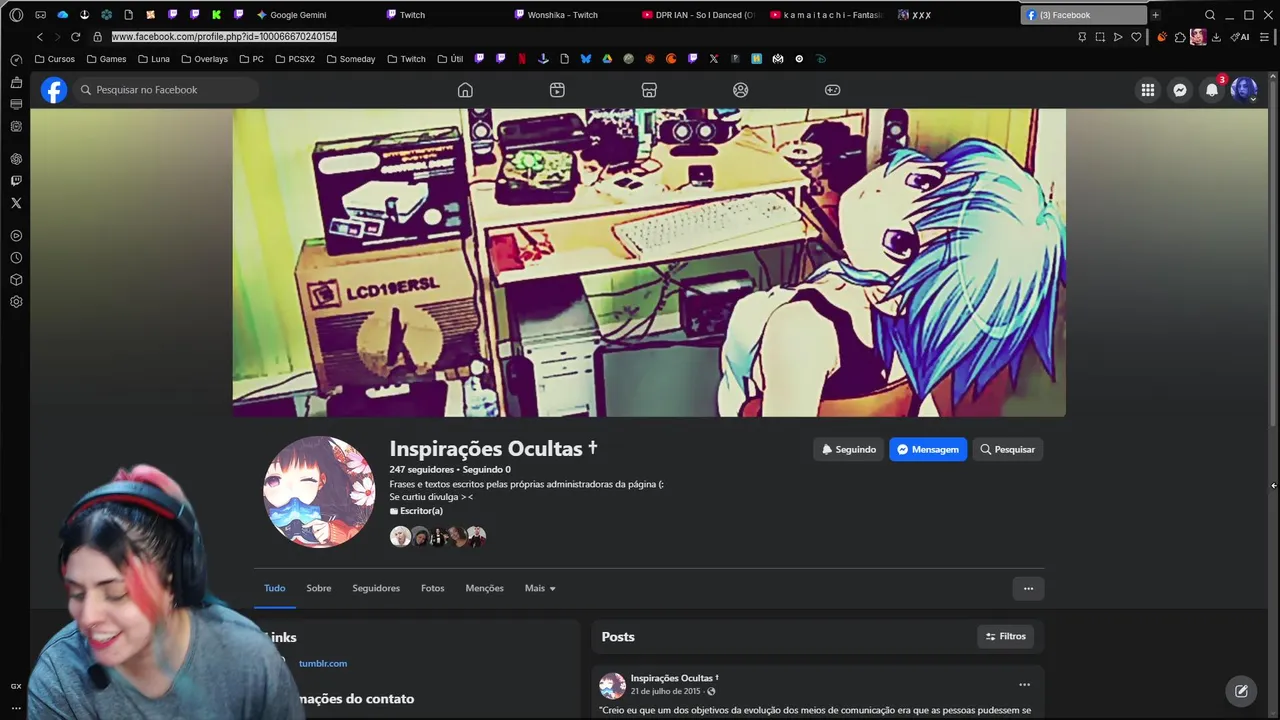
Task: Click the Pesquisar no Facebook search field
Action: (x=166, y=90)
